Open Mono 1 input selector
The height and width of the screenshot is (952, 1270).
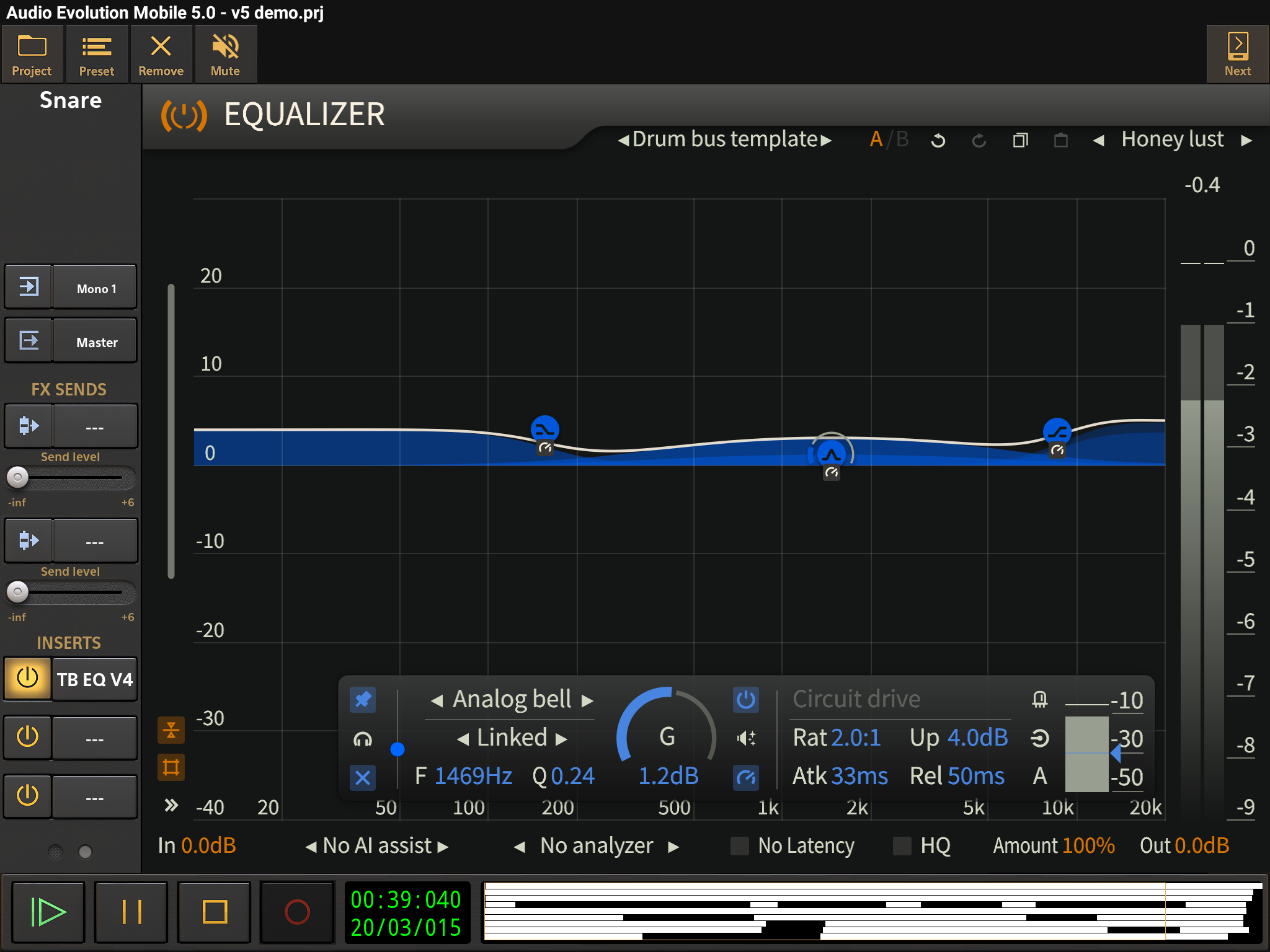coord(95,286)
